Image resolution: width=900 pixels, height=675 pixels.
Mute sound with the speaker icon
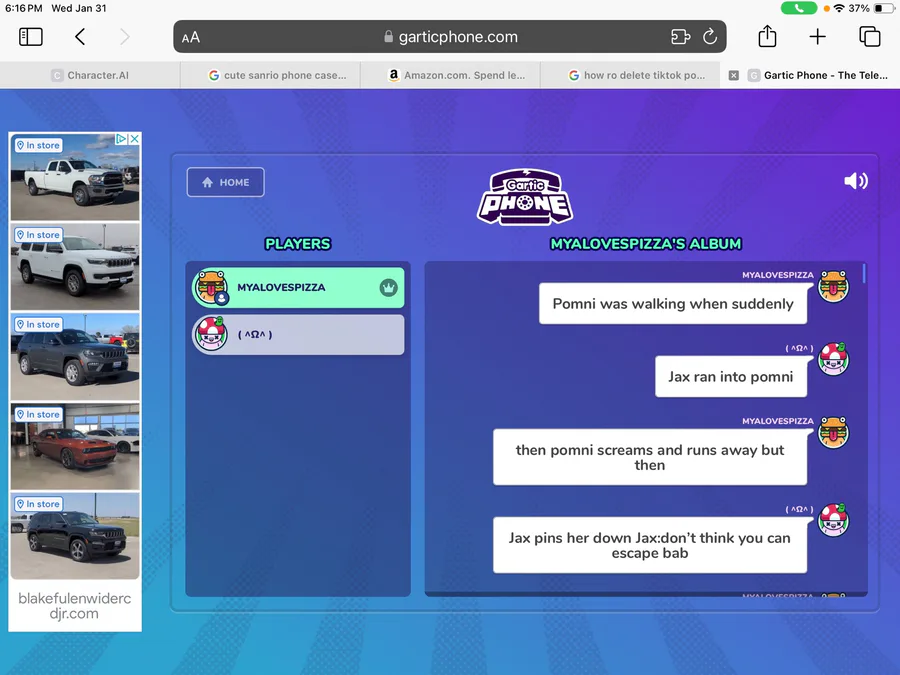(856, 181)
